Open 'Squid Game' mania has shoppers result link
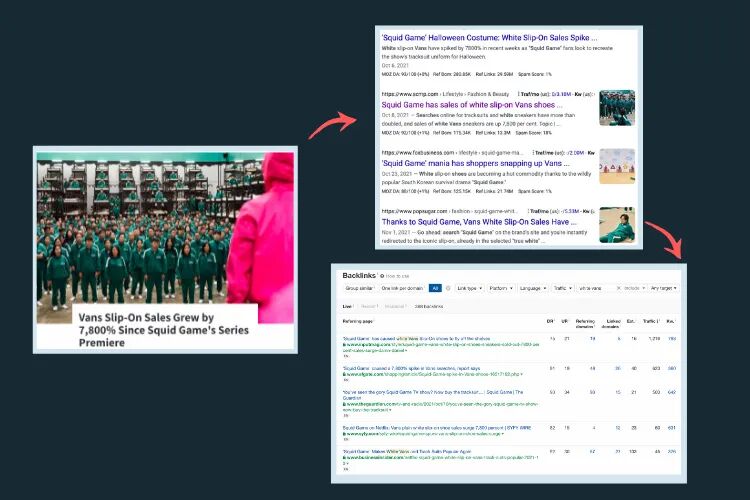Screen dimensions: 750x500 (x=475, y=163)
